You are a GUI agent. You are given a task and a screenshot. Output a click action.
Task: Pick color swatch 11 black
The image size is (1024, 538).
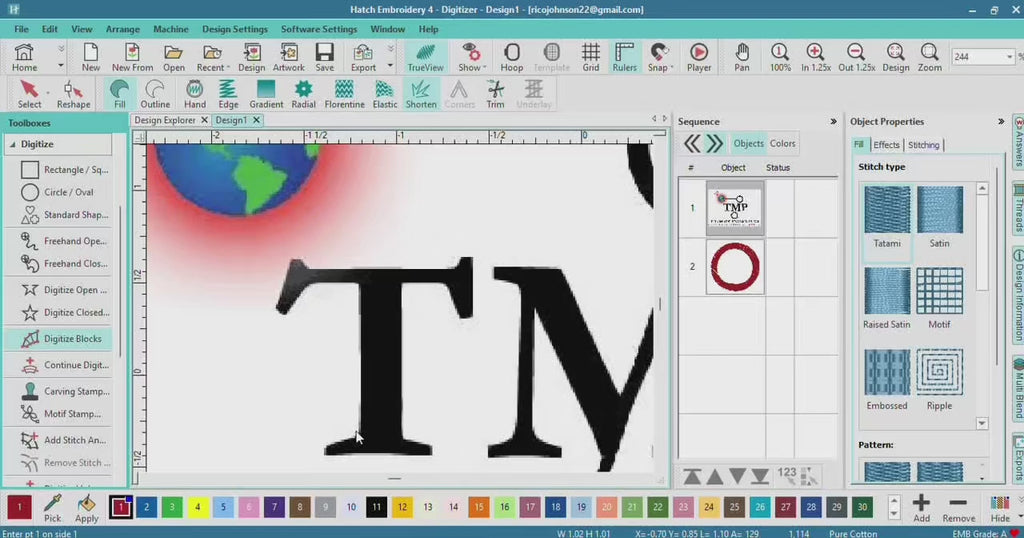point(376,507)
